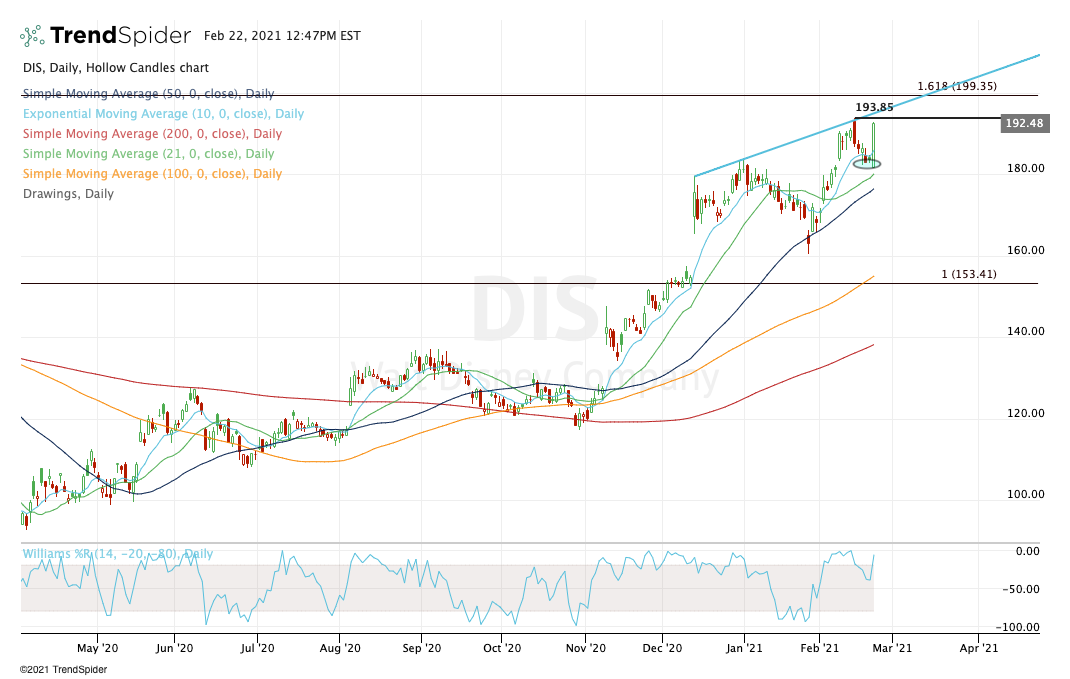Click the Jul '20 date axis label

pos(257,648)
